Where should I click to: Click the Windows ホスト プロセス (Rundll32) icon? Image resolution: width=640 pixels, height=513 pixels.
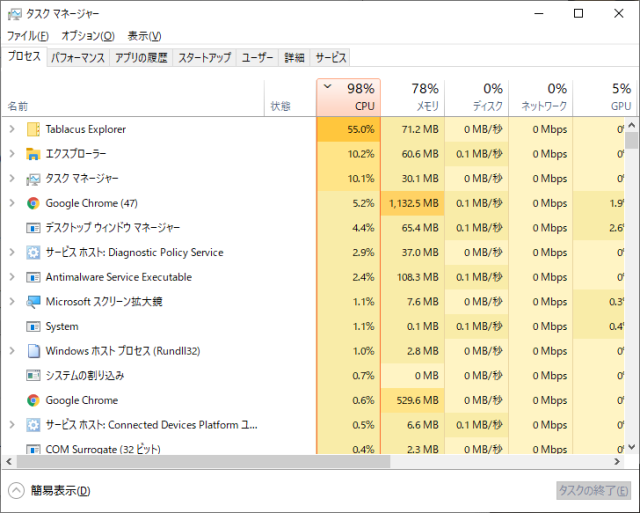pyautogui.click(x=33, y=351)
